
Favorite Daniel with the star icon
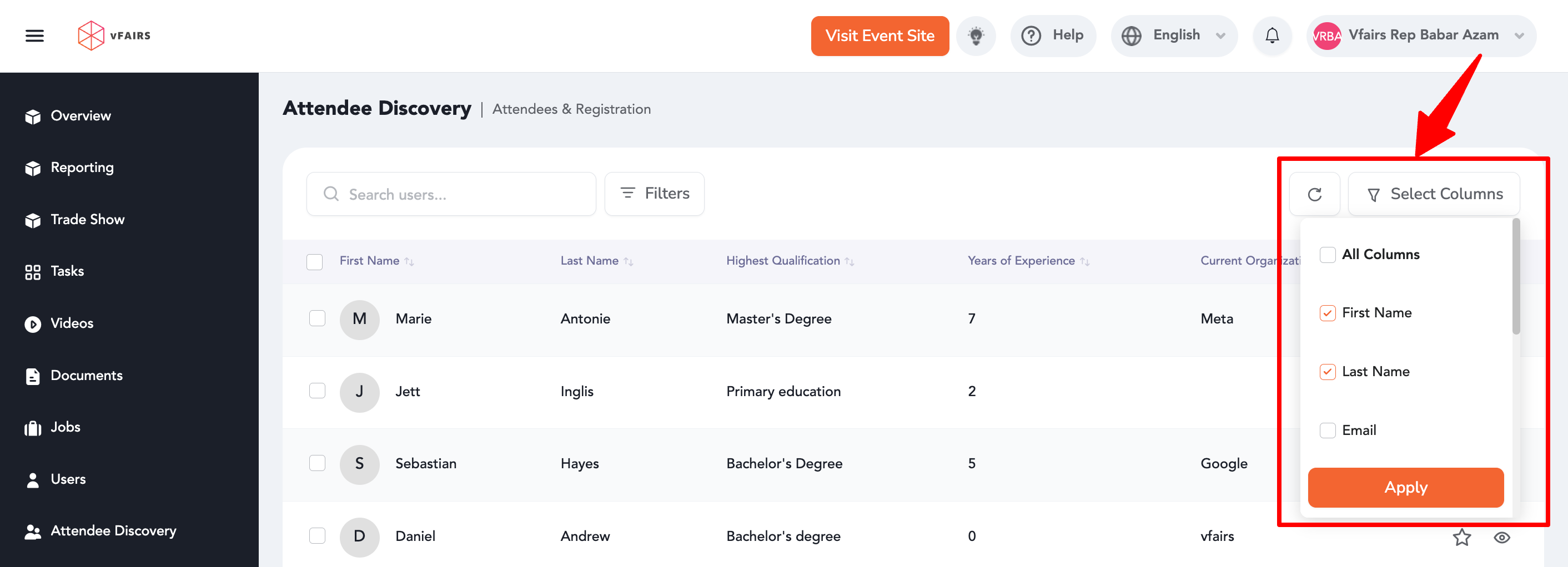[1461, 537]
